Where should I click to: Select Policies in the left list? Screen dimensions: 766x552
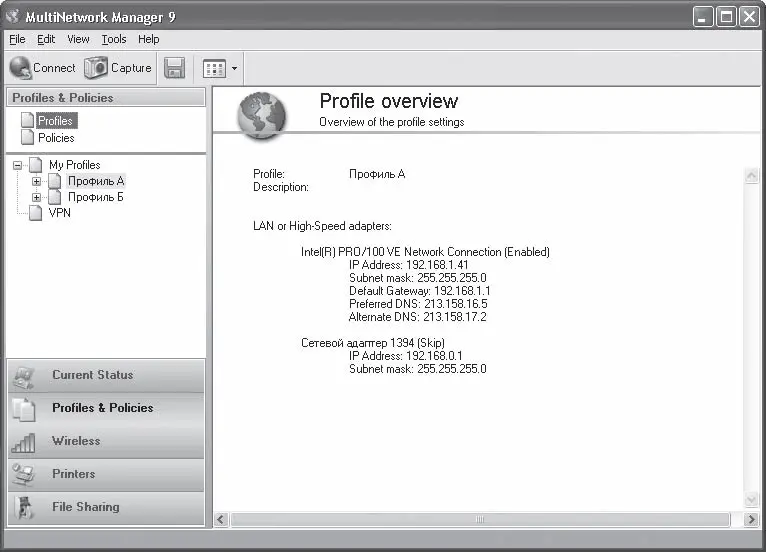coord(56,138)
